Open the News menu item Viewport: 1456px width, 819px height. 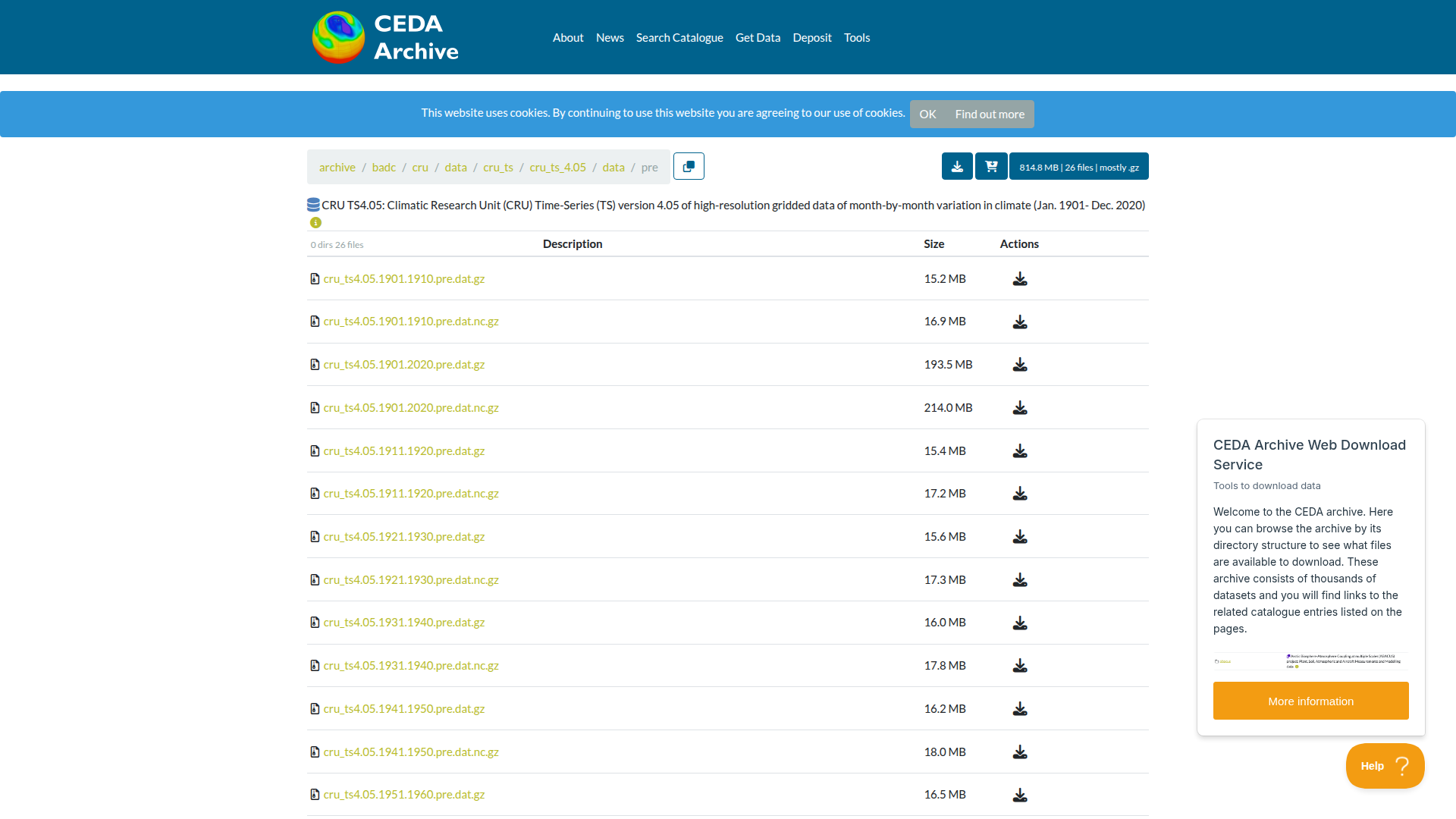pos(610,37)
